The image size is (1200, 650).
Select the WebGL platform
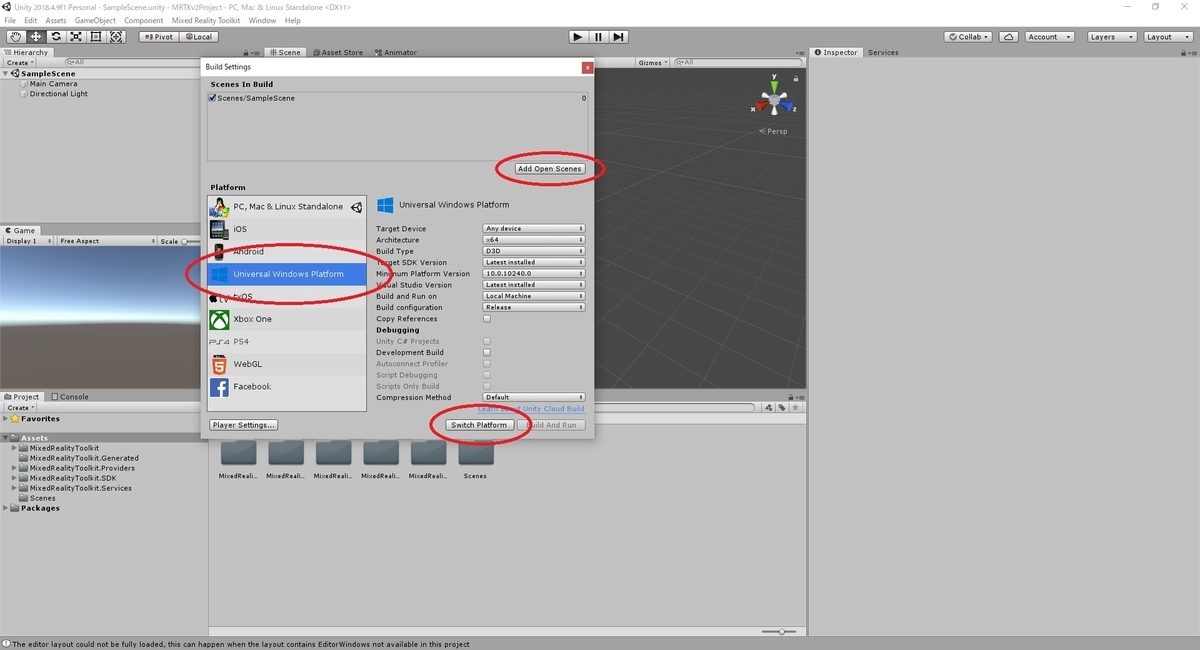[x=287, y=364]
